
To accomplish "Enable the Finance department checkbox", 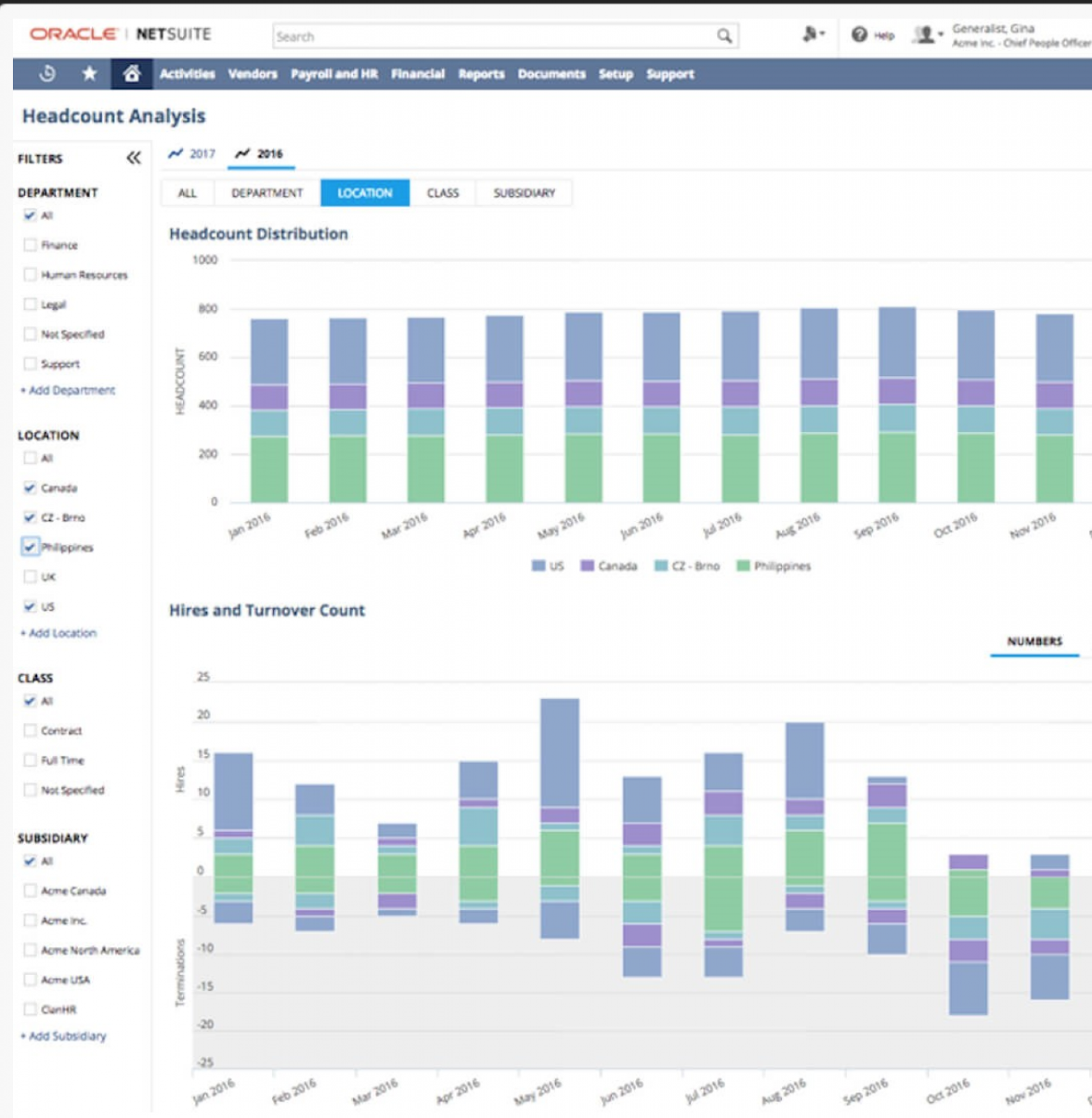I will [x=30, y=245].
